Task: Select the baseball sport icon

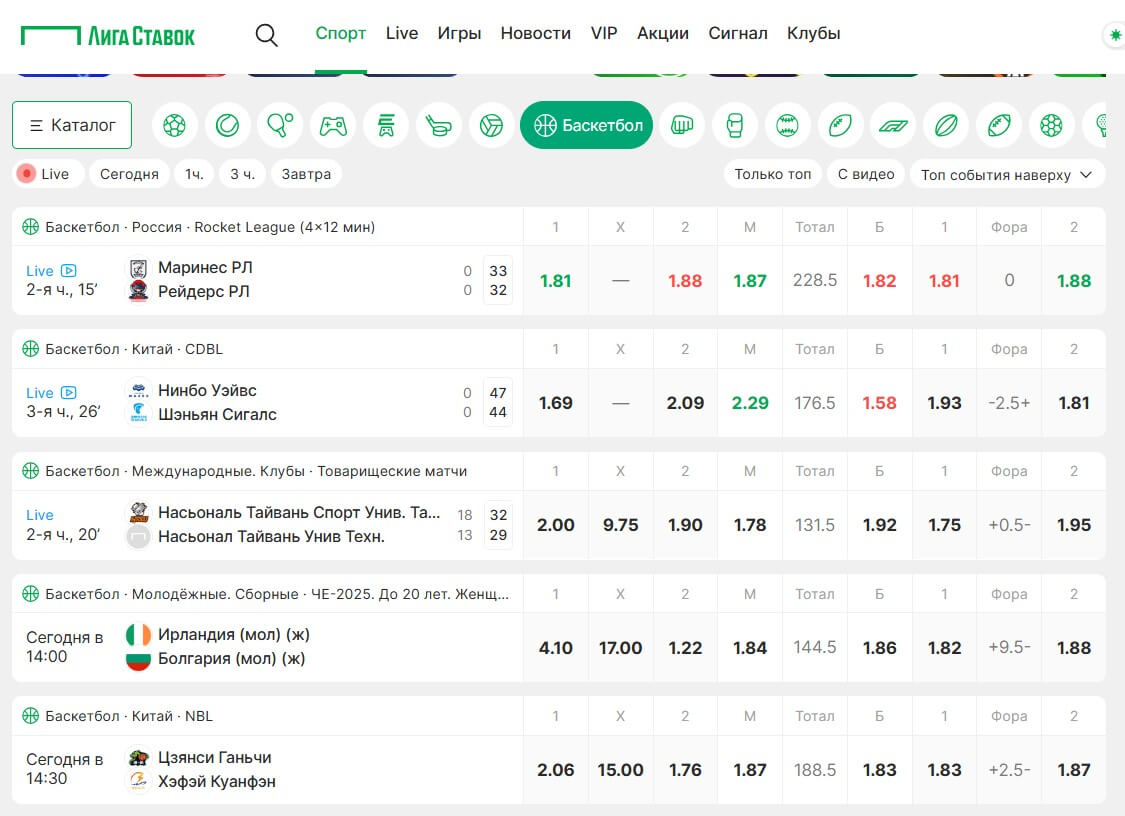Action: [787, 126]
